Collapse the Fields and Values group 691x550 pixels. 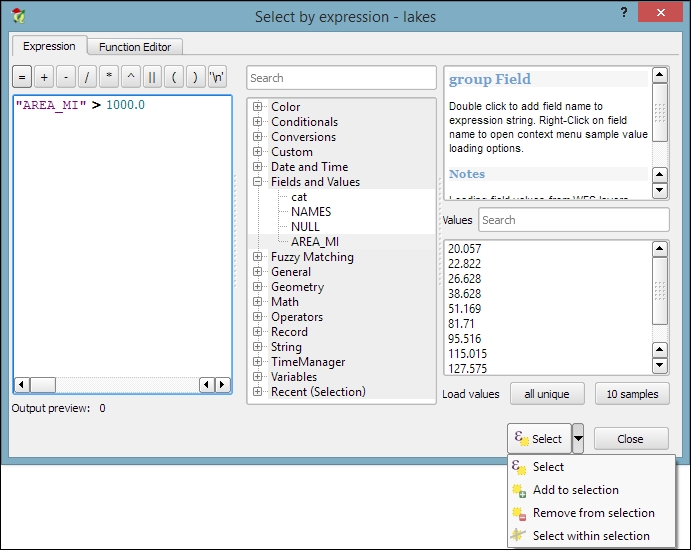point(257,182)
